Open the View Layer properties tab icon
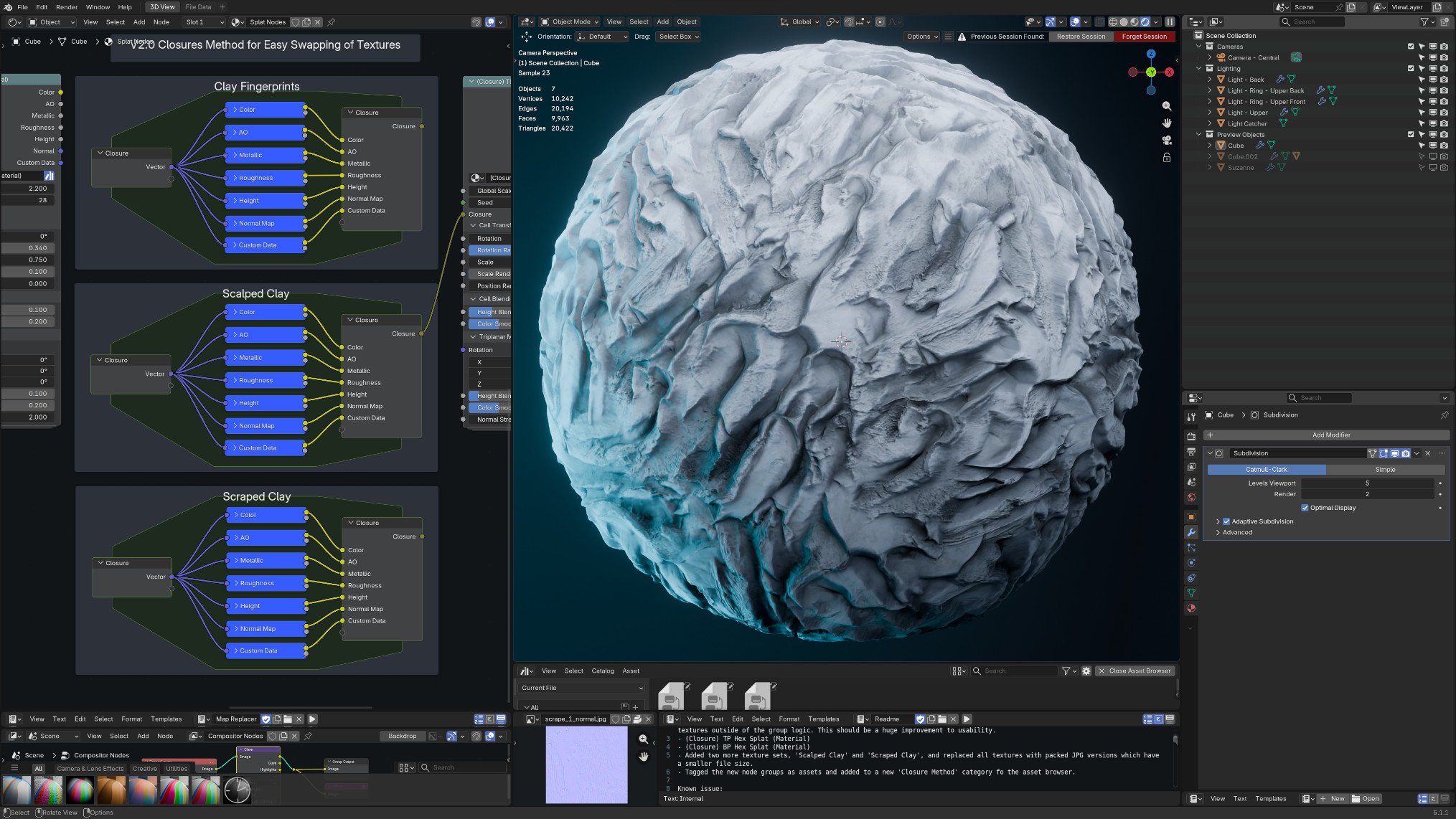This screenshot has width=1456, height=819. coord(1191,467)
